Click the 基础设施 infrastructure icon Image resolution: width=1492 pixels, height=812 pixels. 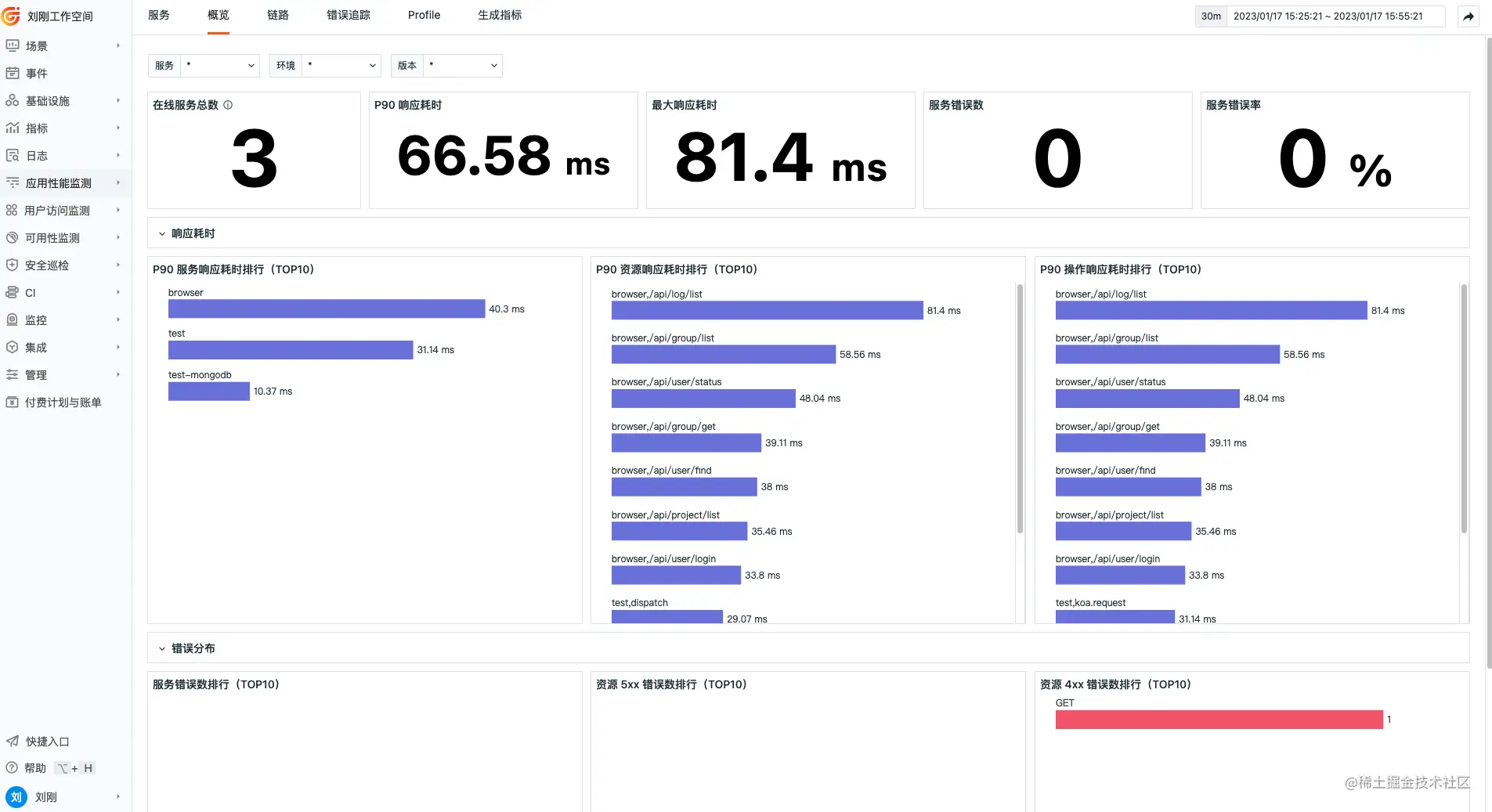(13, 101)
